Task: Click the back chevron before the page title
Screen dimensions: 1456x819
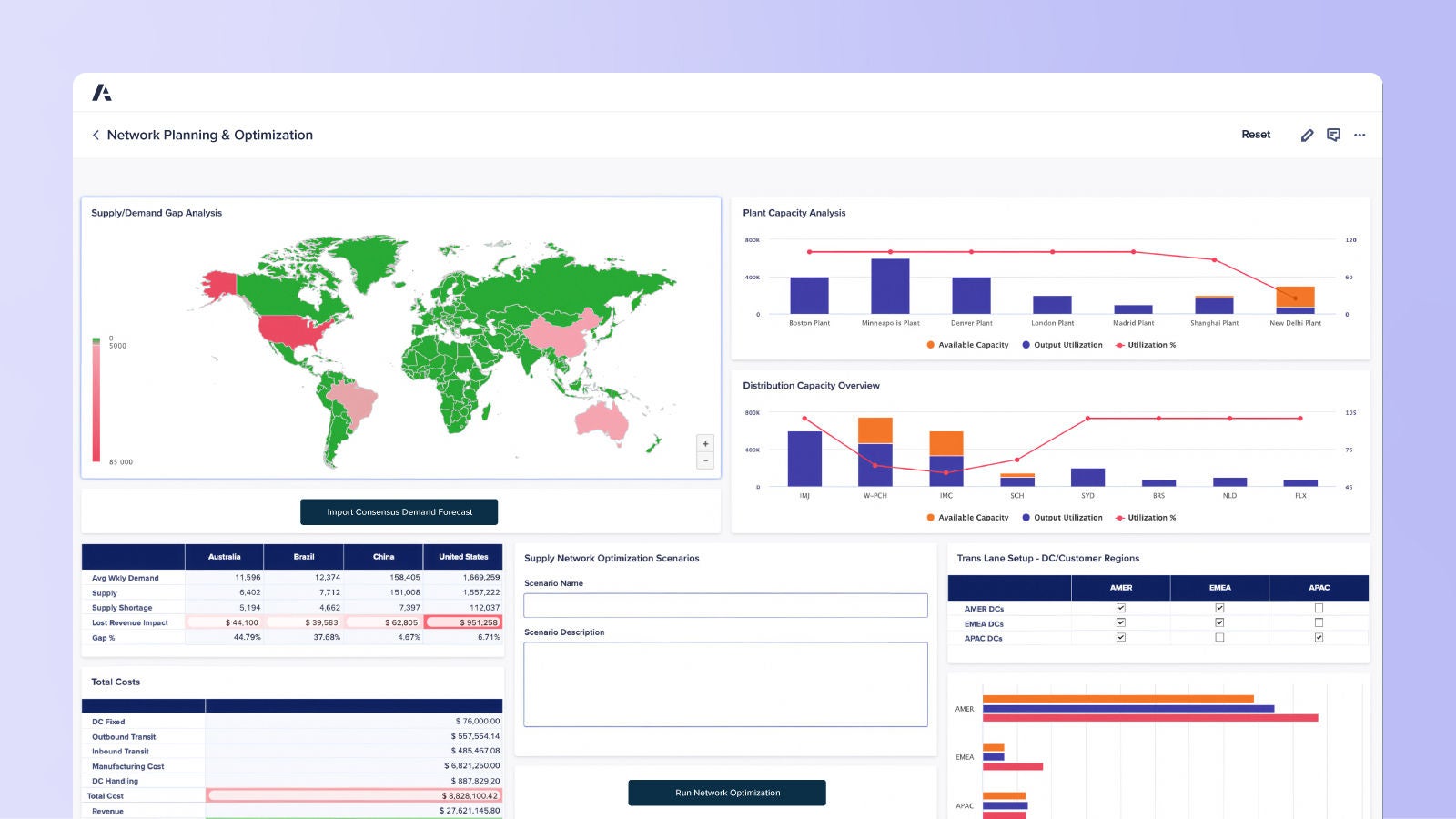Action: (96, 135)
